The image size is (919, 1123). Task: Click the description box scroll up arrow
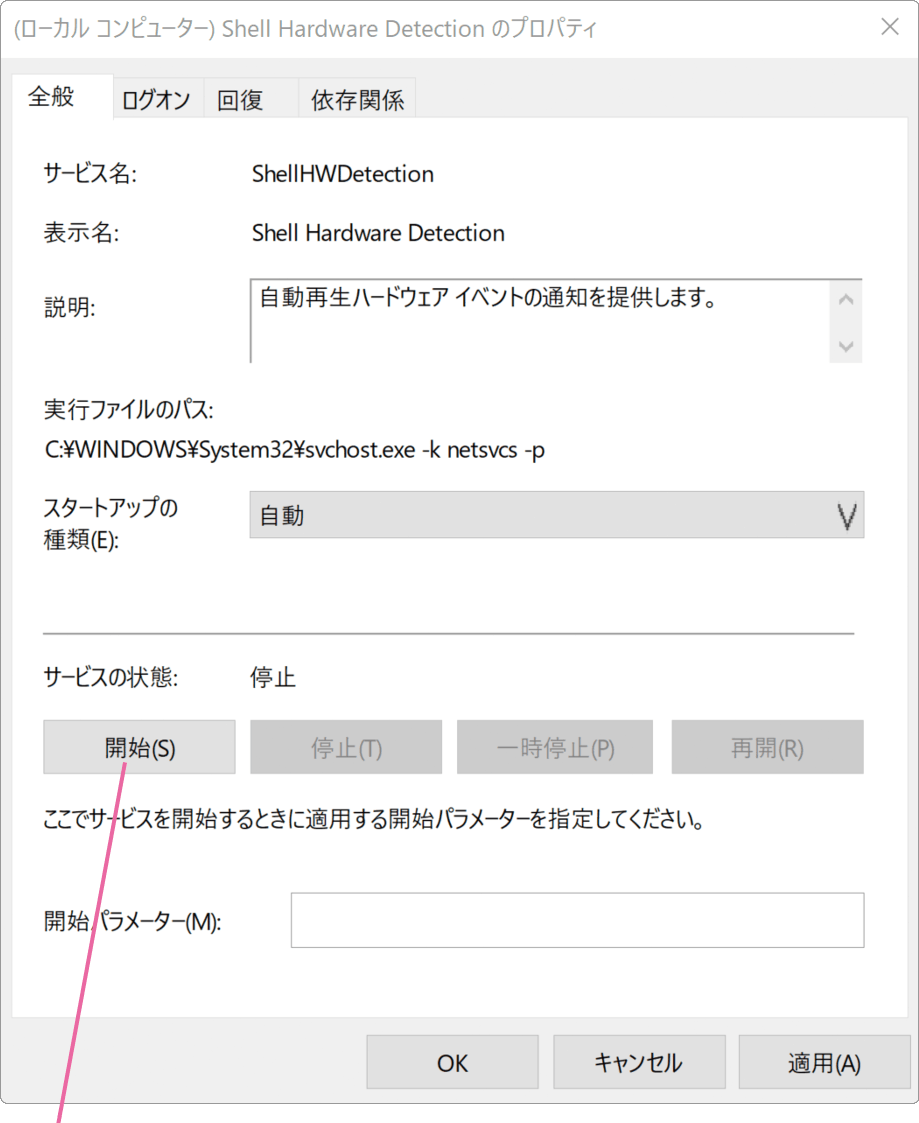(846, 299)
